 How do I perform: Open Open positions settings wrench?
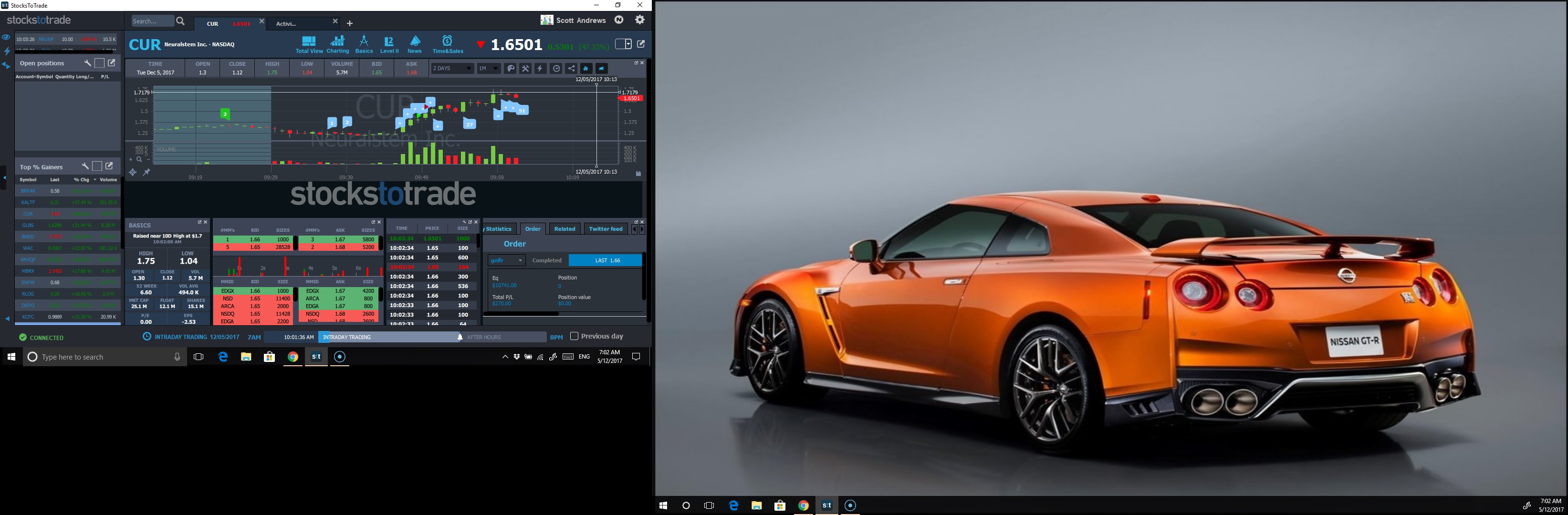(87, 63)
